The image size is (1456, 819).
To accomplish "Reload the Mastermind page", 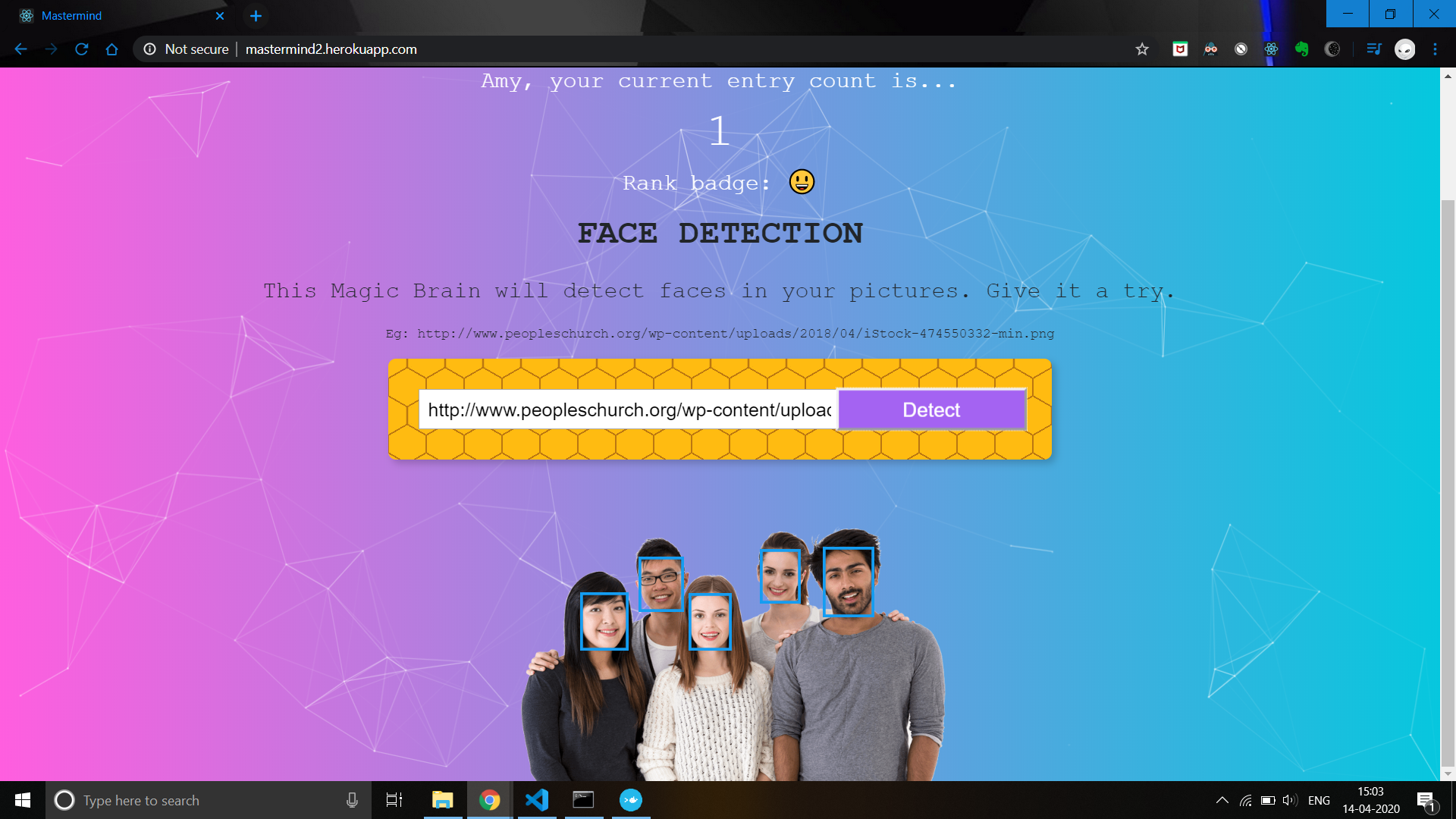I will [x=82, y=49].
